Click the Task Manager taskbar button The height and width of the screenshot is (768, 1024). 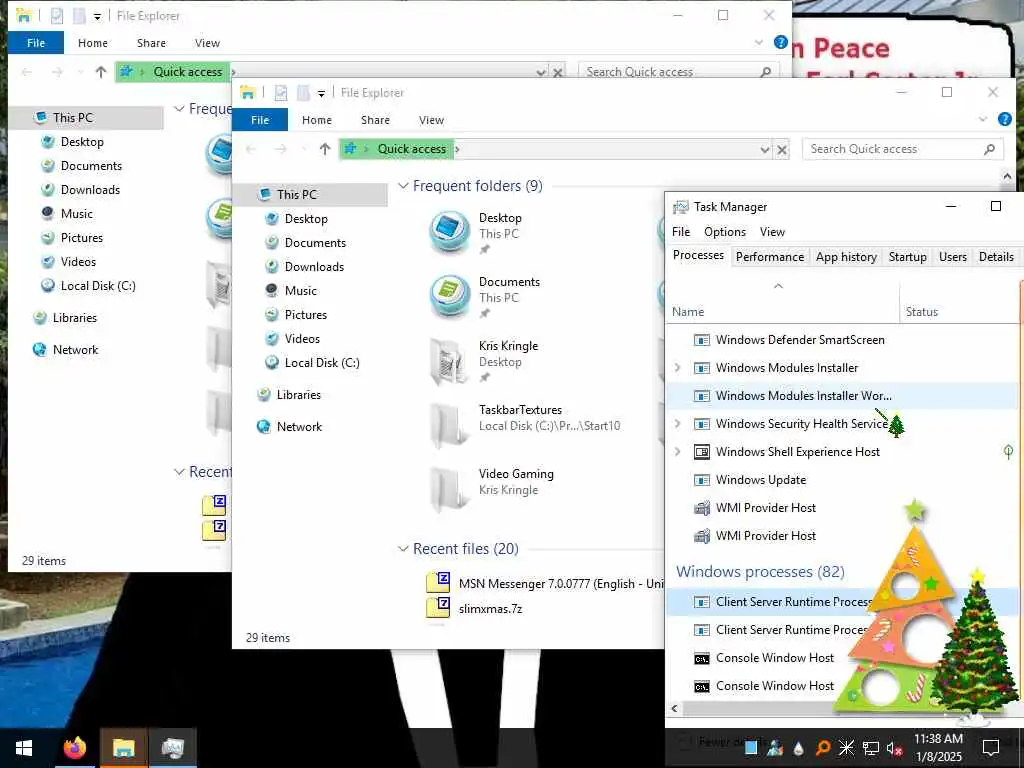pos(172,748)
